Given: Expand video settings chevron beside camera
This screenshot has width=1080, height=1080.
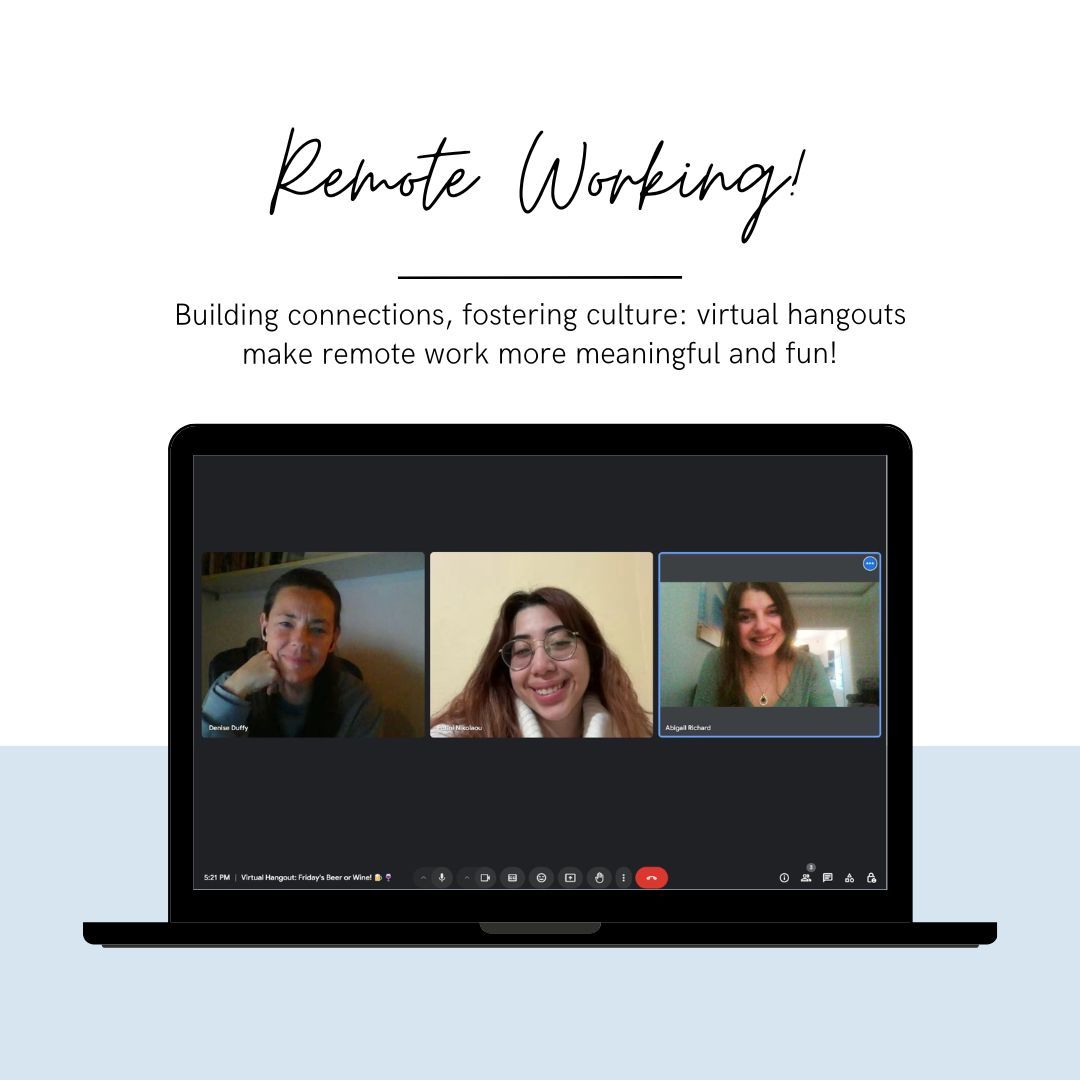Looking at the screenshot, I should (466, 878).
